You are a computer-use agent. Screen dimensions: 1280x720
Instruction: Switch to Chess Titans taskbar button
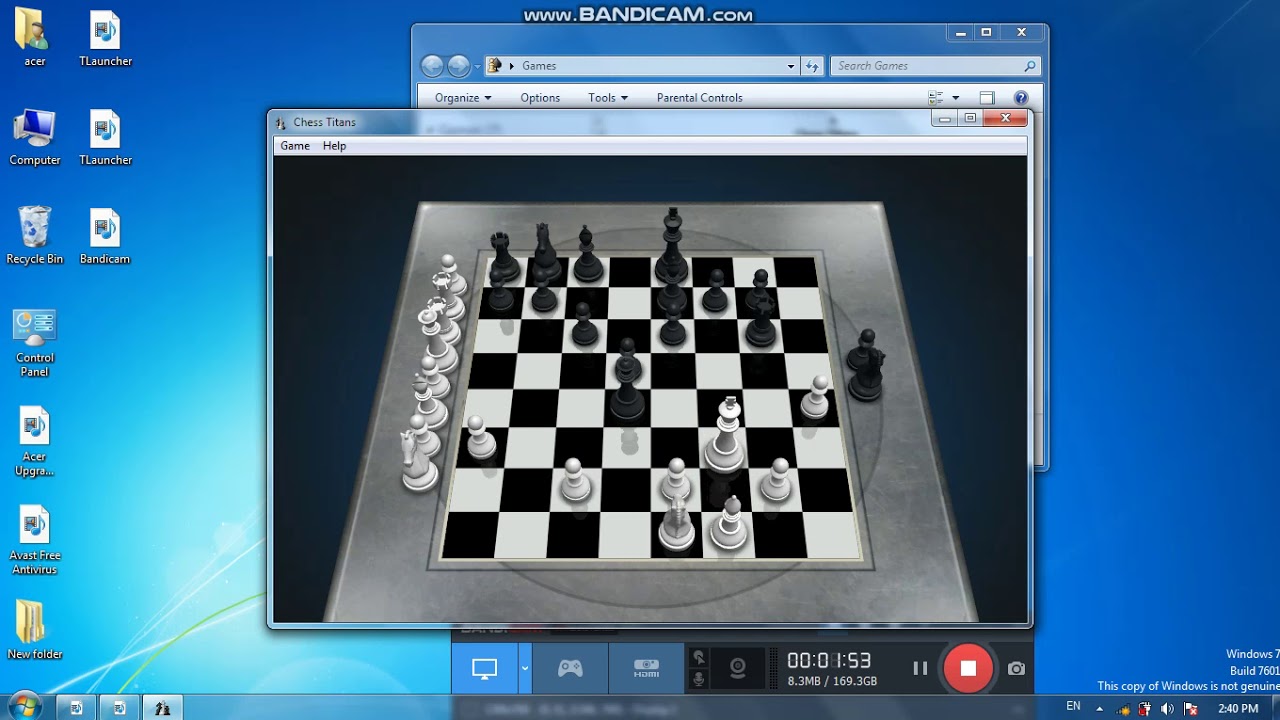162,708
